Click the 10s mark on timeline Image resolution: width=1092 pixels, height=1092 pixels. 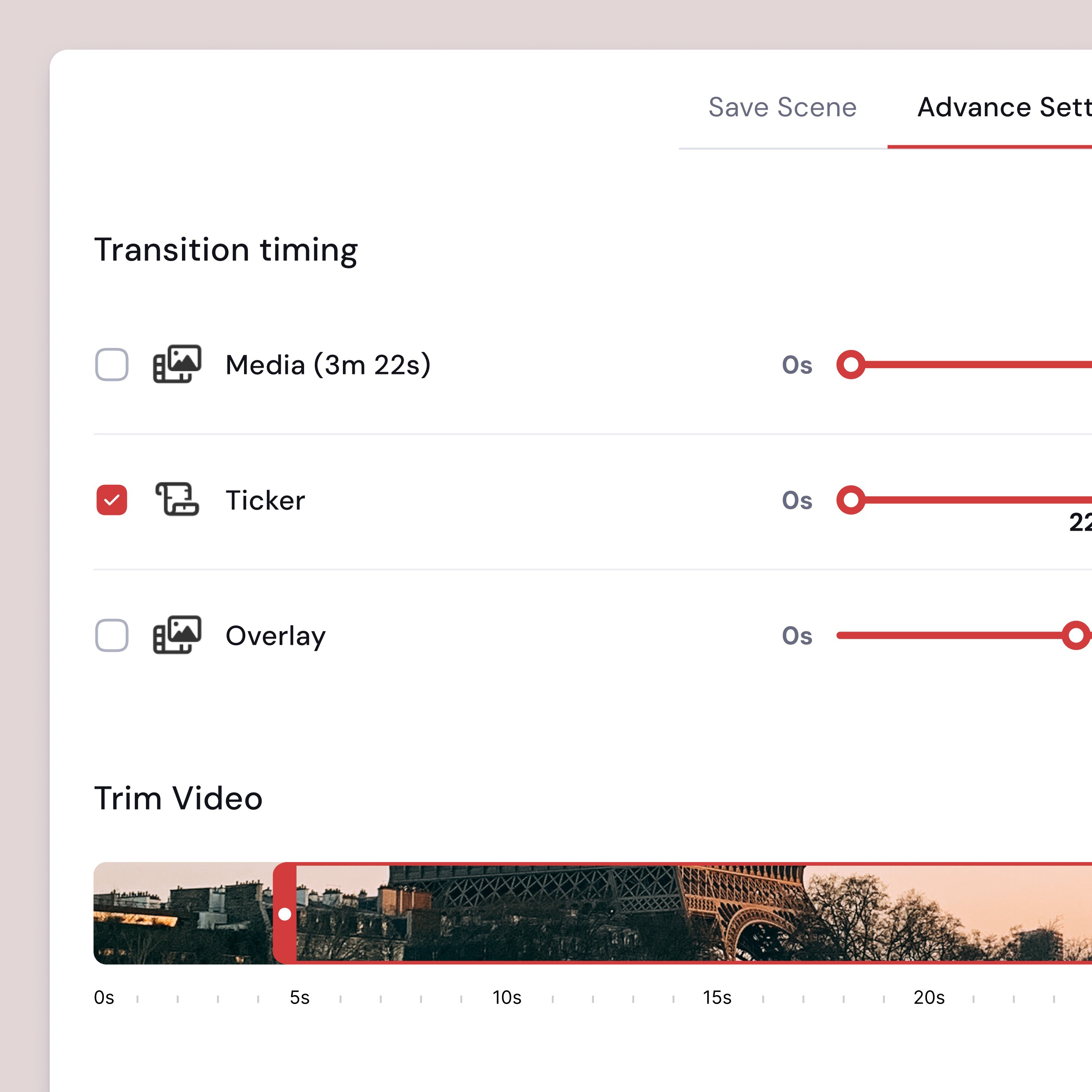click(x=506, y=998)
